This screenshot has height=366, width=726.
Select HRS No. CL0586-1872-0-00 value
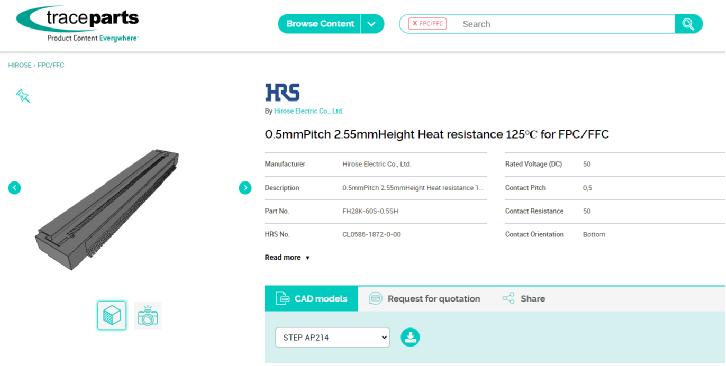371,234
